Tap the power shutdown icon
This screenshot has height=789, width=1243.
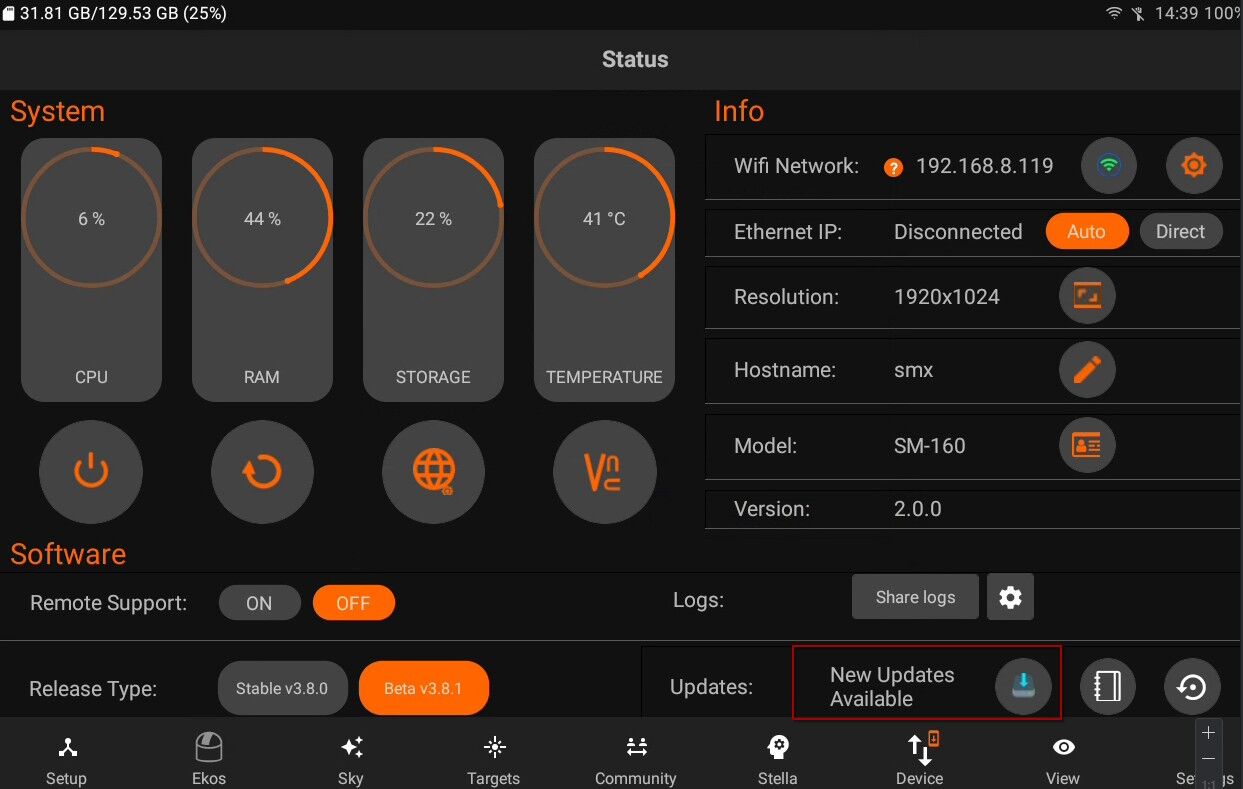click(x=91, y=471)
